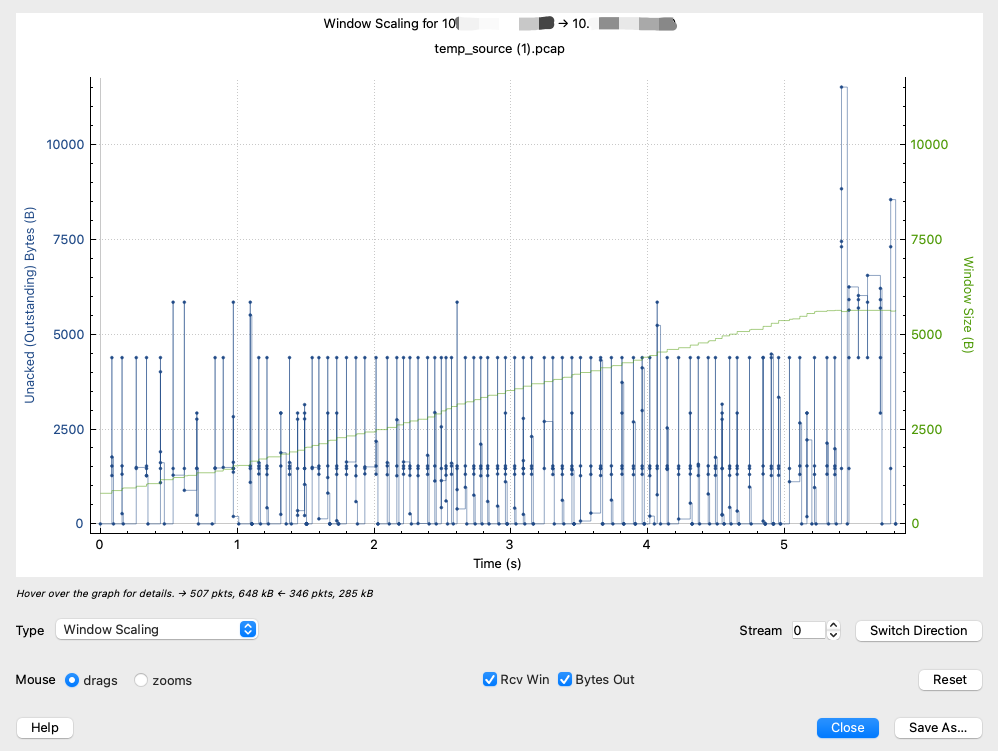Click the temp_source (1).pcap subtitle
Image resolution: width=998 pixels, height=751 pixels.
coord(499,47)
